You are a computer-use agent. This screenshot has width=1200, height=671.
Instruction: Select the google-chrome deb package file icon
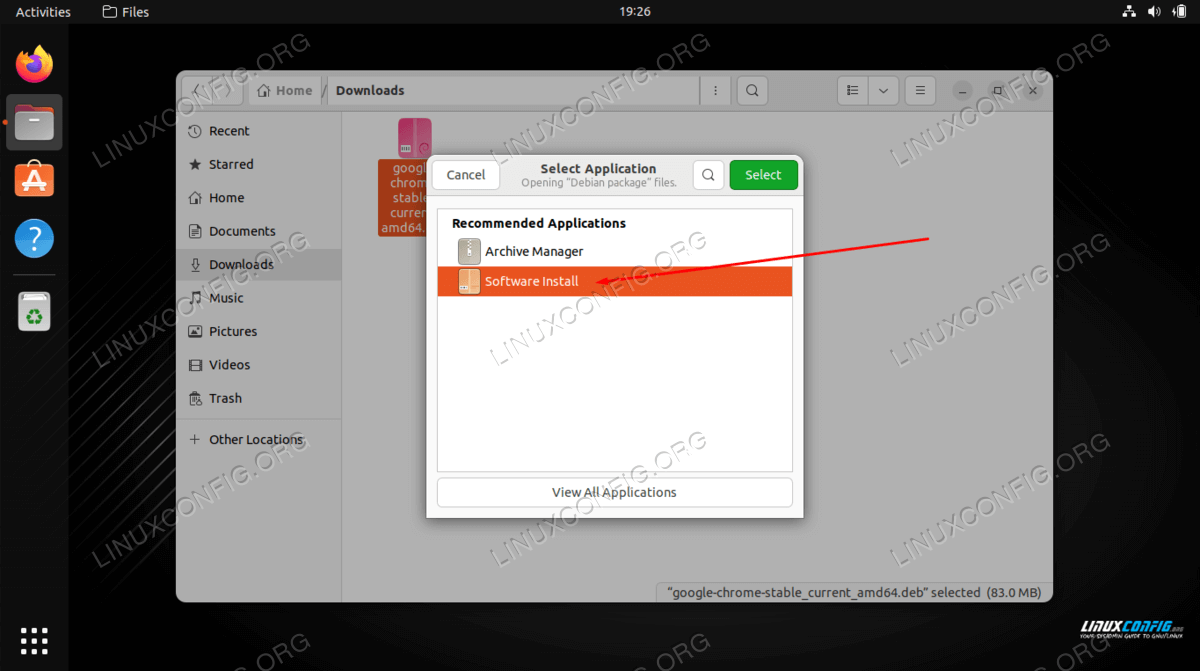414,138
